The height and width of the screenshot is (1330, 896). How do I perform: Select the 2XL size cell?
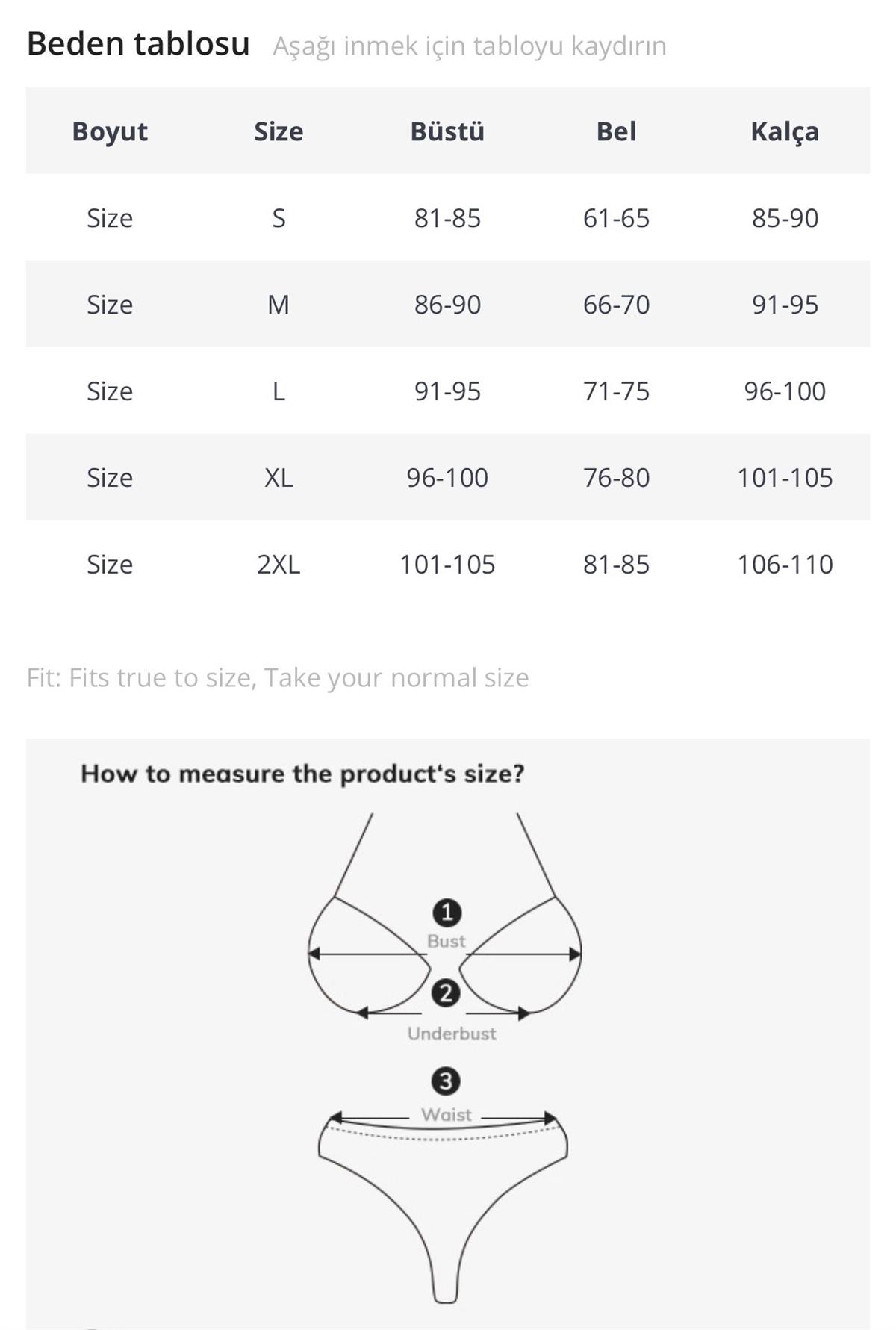279,565
